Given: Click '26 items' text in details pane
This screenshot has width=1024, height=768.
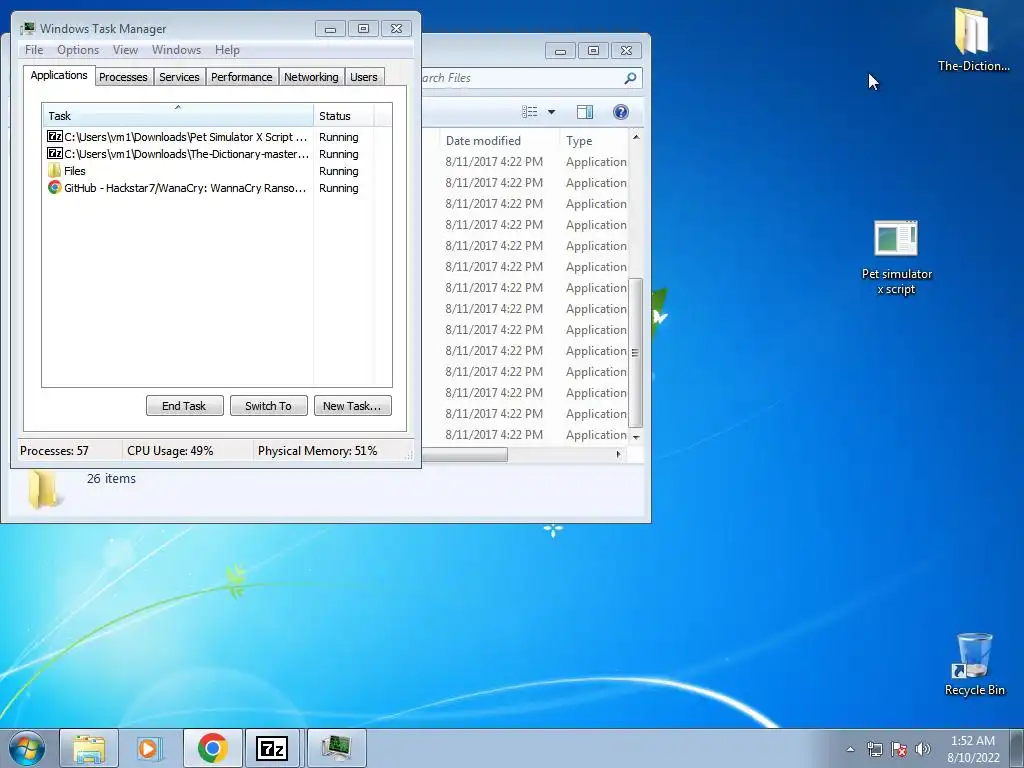Looking at the screenshot, I should pyautogui.click(x=111, y=479).
